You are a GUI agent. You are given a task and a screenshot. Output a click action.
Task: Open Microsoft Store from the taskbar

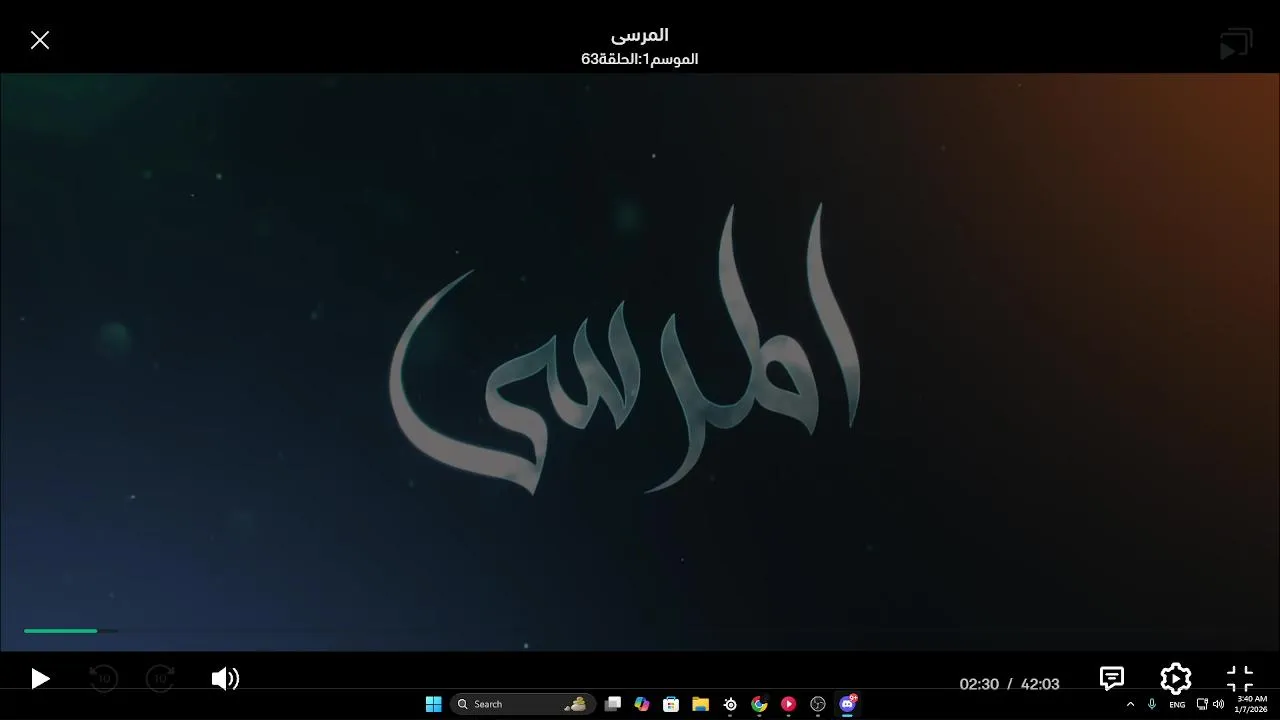coord(671,704)
